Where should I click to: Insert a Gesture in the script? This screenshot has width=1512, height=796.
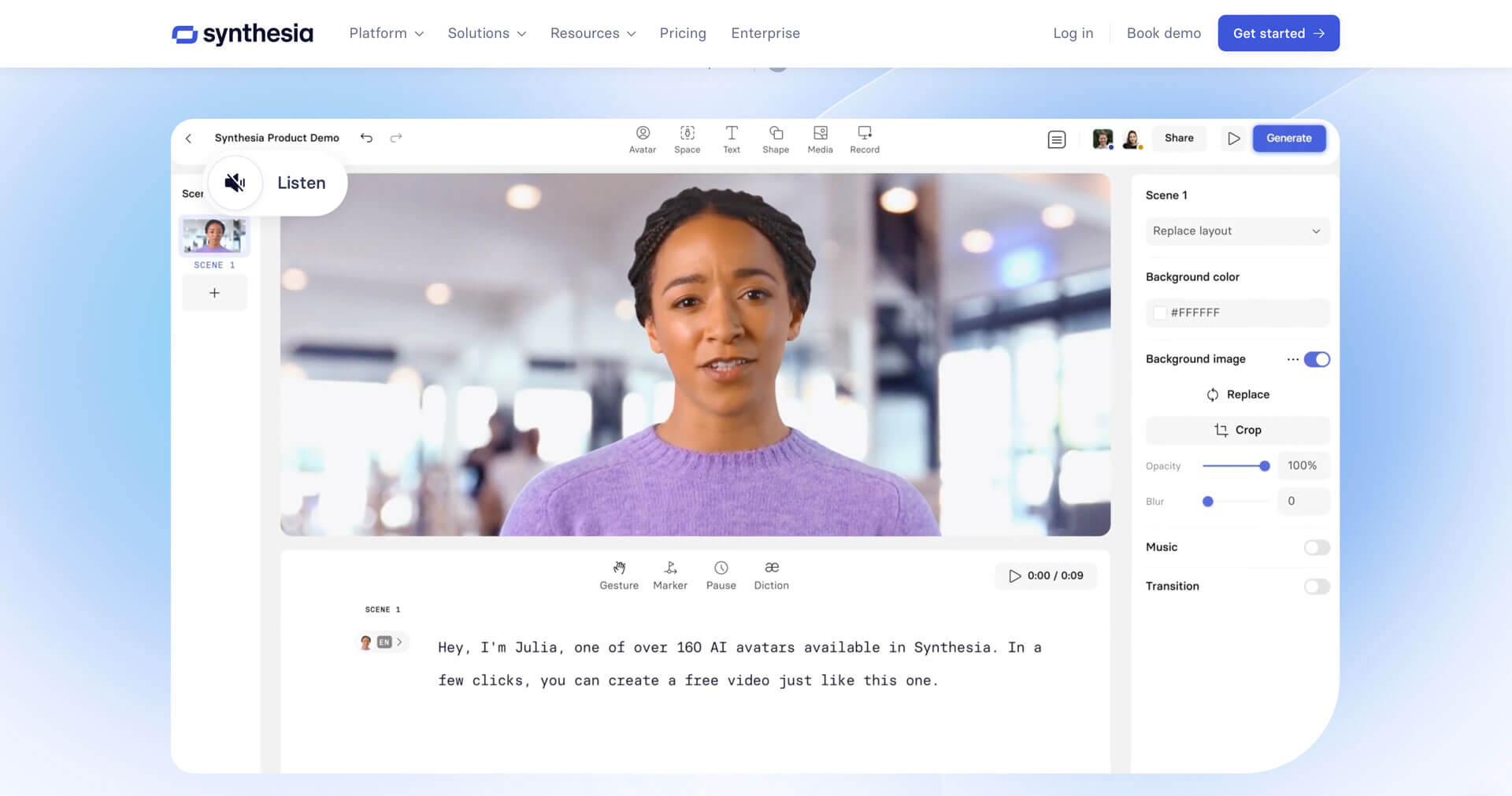[x=619, y=575]
